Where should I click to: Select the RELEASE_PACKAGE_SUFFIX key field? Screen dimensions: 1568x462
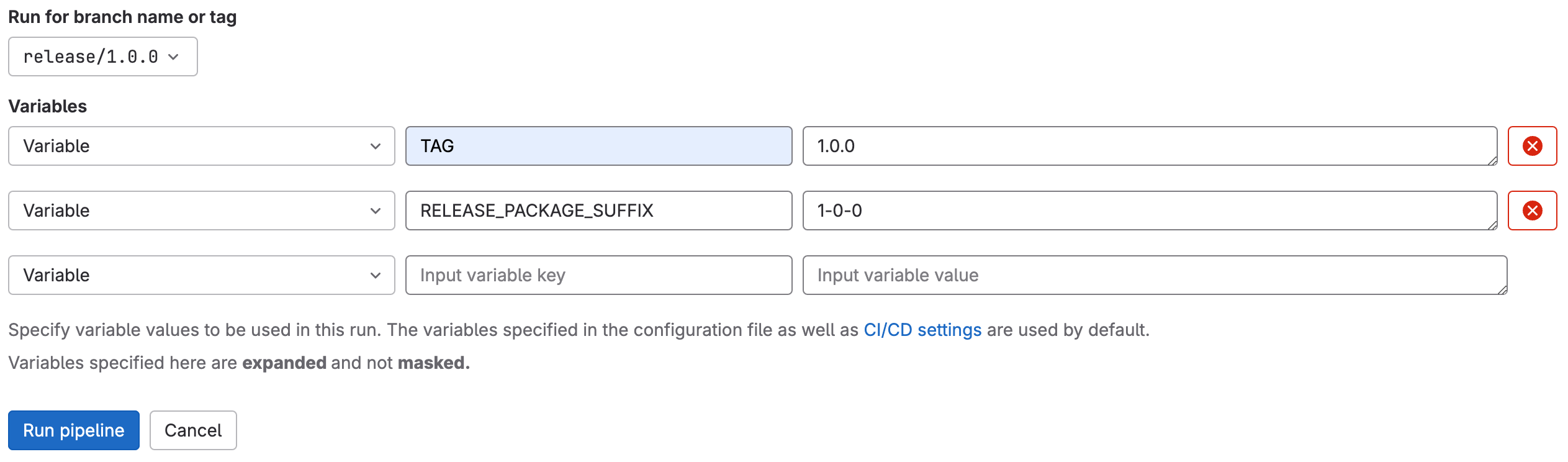(x=598, y=211)
